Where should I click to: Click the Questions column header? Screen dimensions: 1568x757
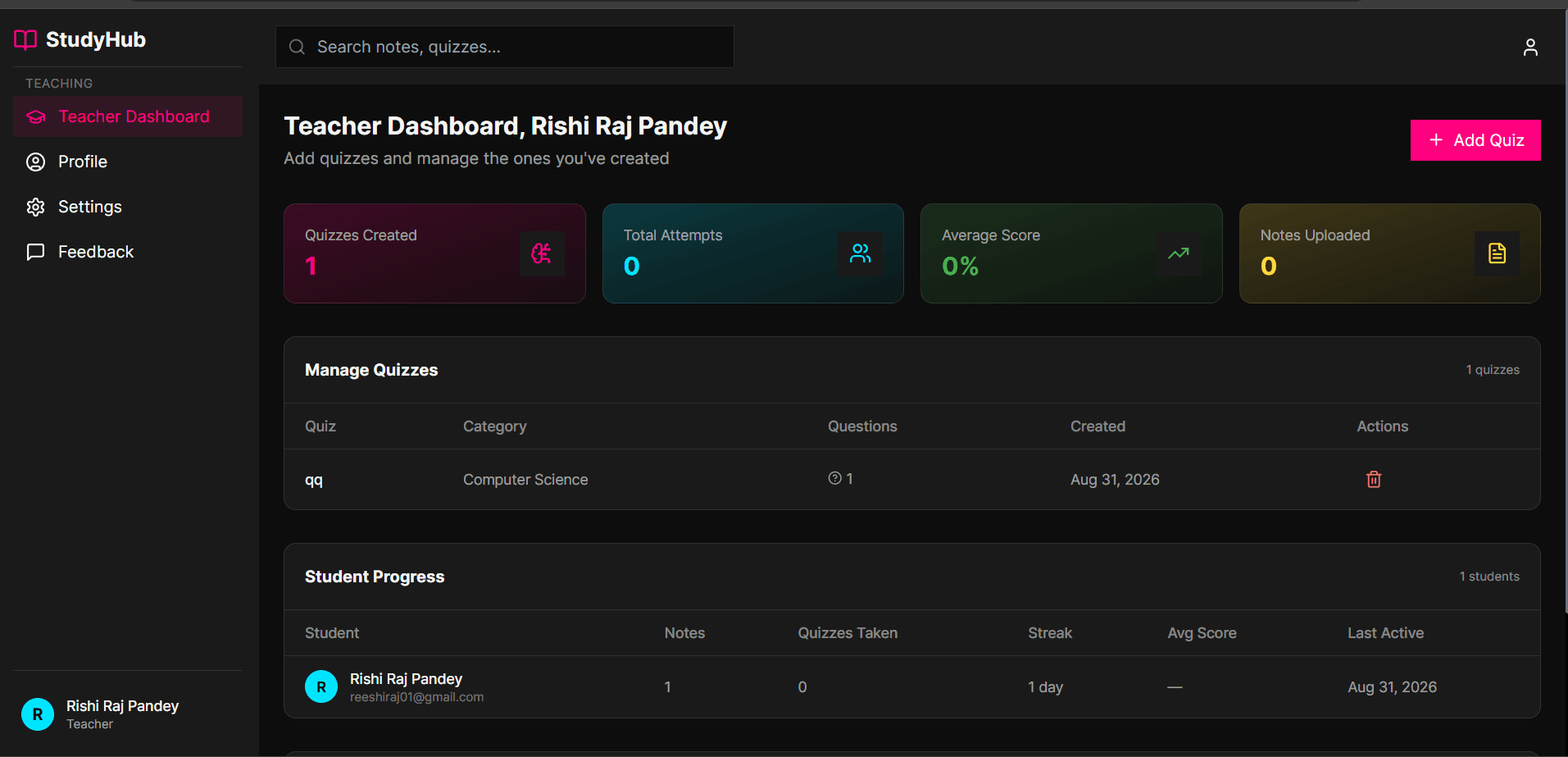(862, 426)
